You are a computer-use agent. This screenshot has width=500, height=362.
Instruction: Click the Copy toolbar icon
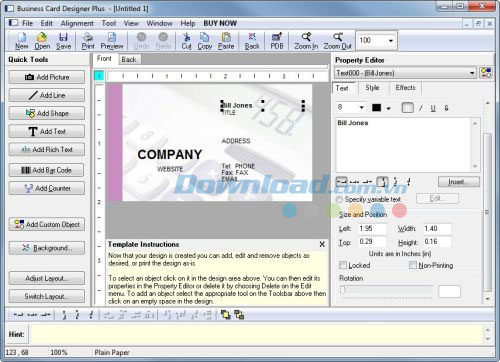pyautogui.click(x=204, y=41)
